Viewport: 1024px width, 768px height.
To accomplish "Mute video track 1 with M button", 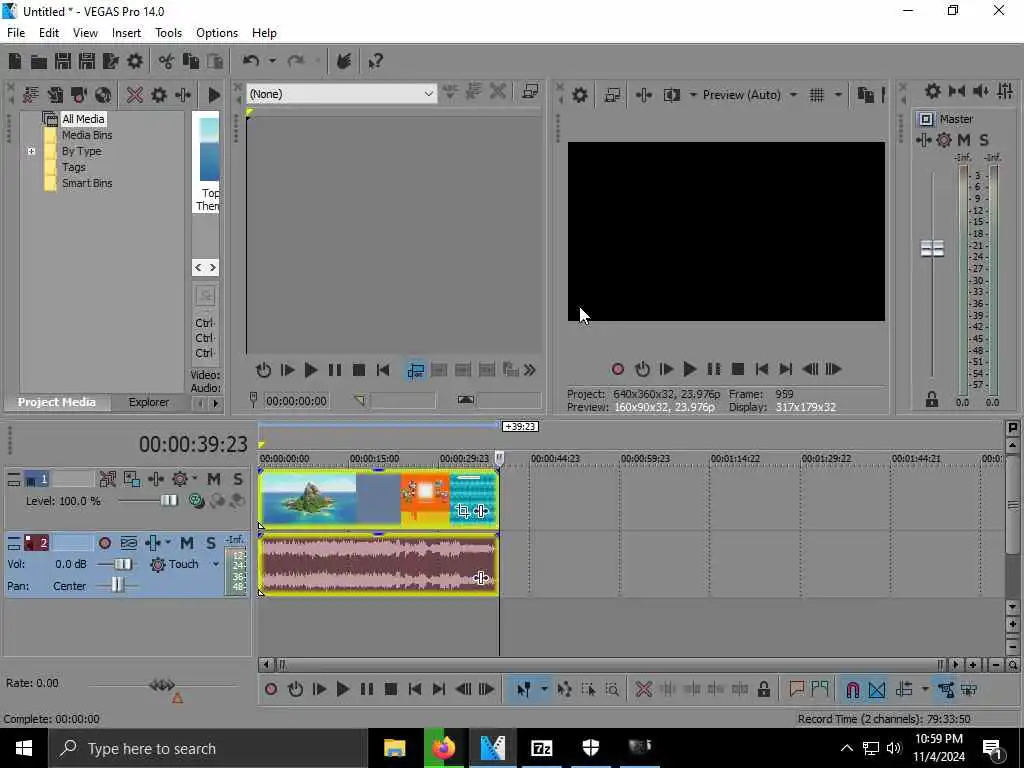I will 214,479.
